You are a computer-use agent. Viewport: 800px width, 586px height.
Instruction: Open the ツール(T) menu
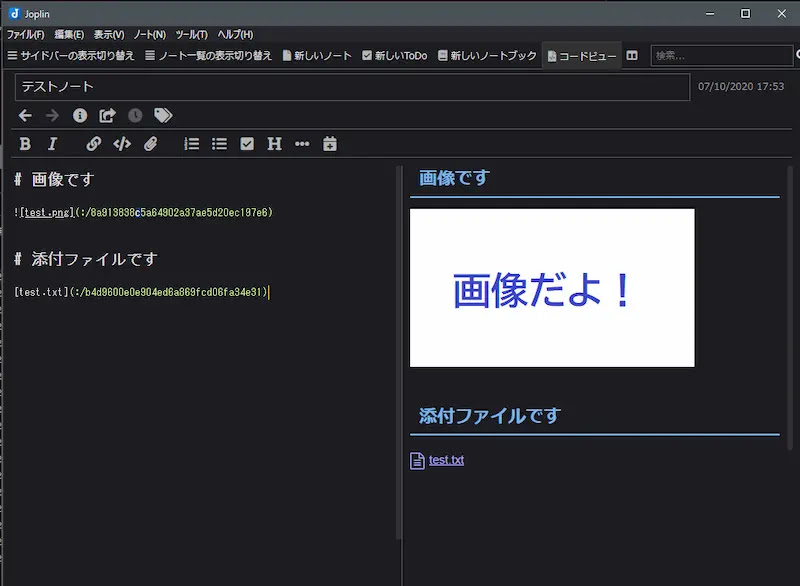pos(191,35)
